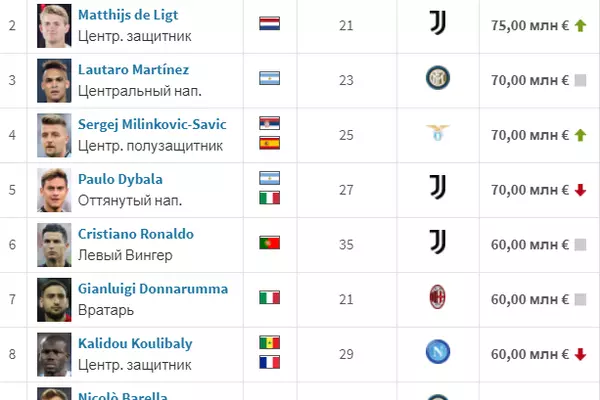The height and width of the screenshot is (400, 600).
Task: Click the Juventus crest in de Ligt's row
Action: [x=437, y=23]
